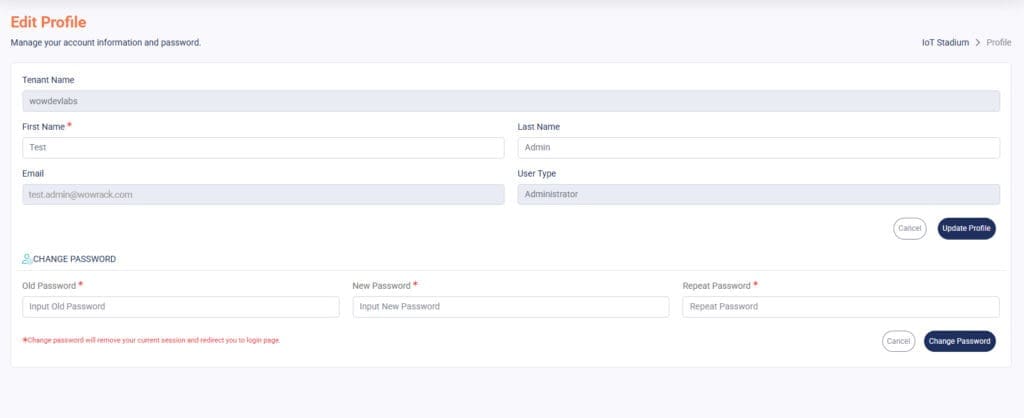Submit with the Change Password button

click(x=959, y=342)
